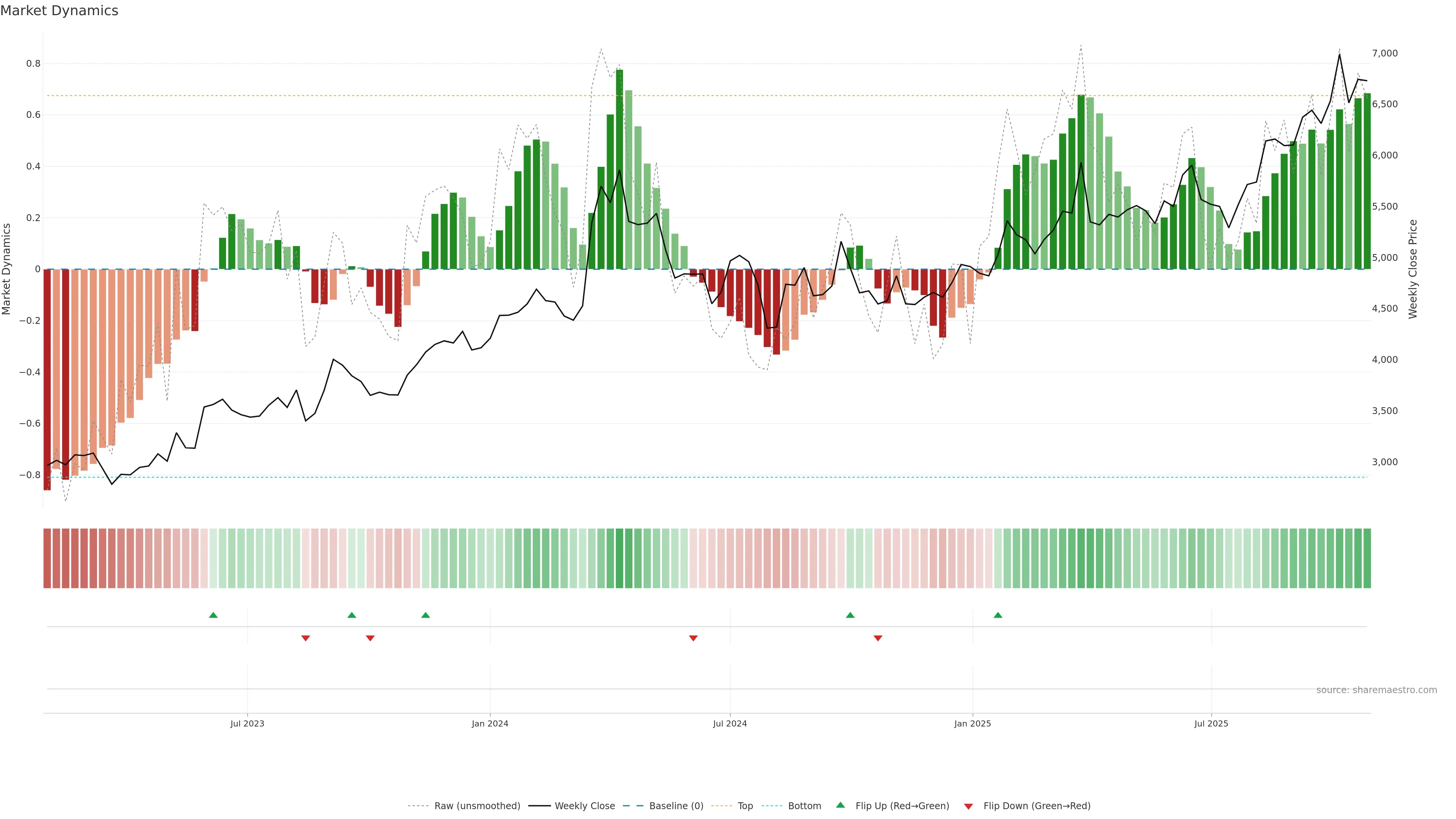Click the Flip Up legend triangle icon
The image size is (1456, 819).
[841, 805]
